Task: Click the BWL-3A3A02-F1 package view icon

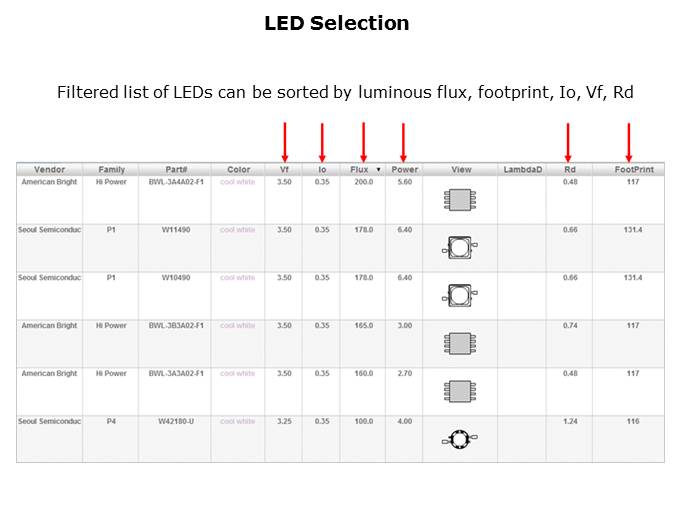Action: pos(460,390)
